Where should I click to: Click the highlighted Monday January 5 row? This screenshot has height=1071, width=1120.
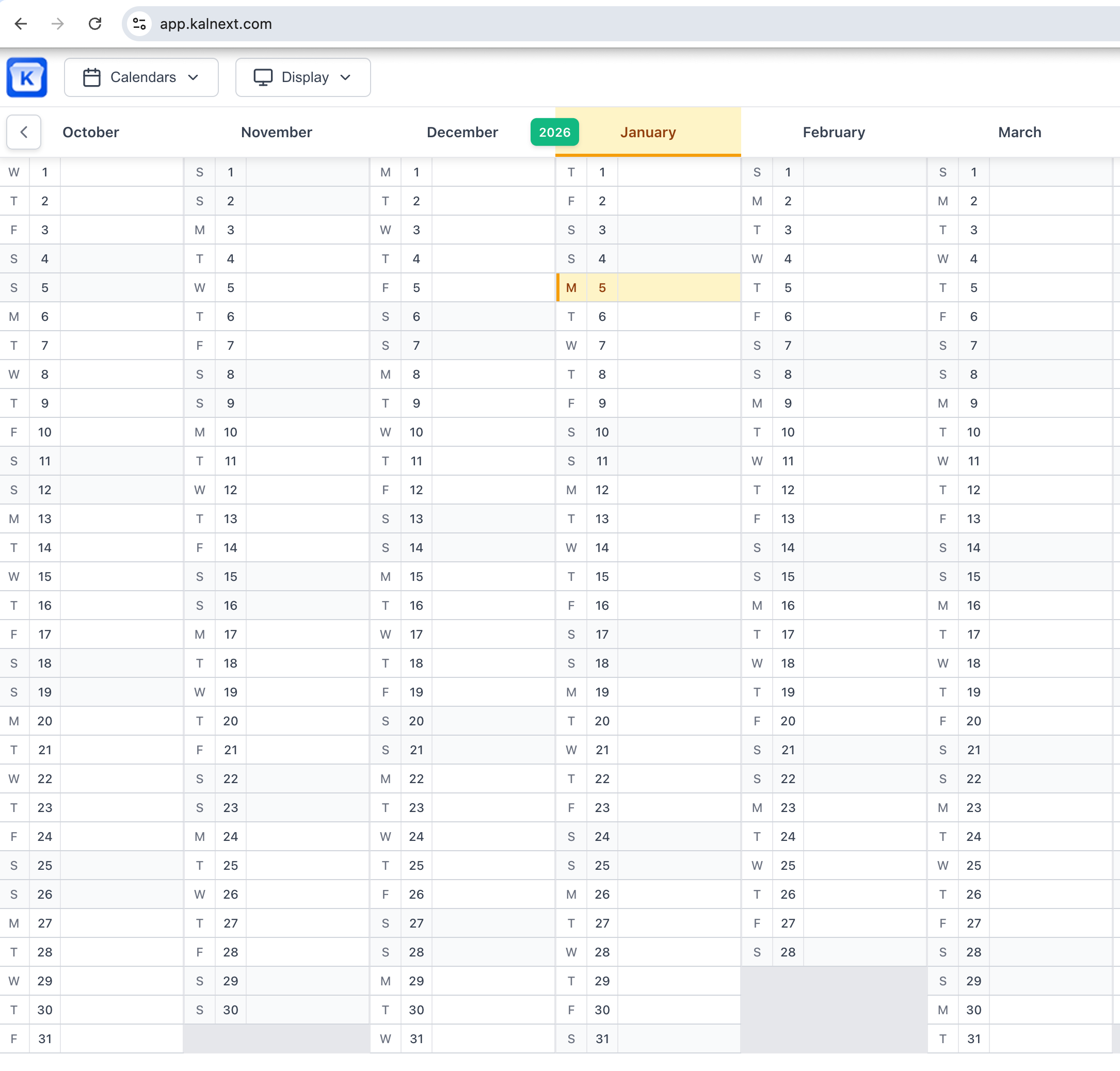click(x=648, y=288)
